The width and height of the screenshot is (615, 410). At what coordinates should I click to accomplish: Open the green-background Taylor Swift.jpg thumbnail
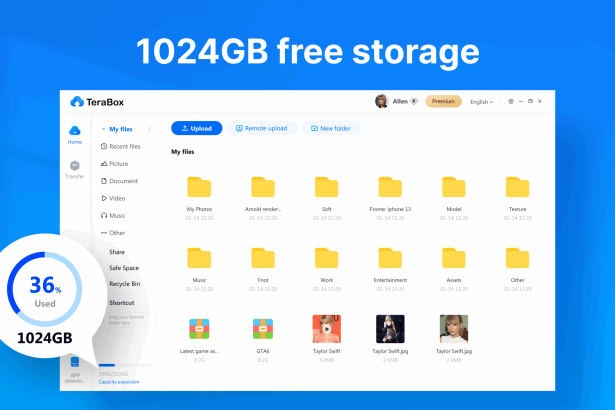454,329
